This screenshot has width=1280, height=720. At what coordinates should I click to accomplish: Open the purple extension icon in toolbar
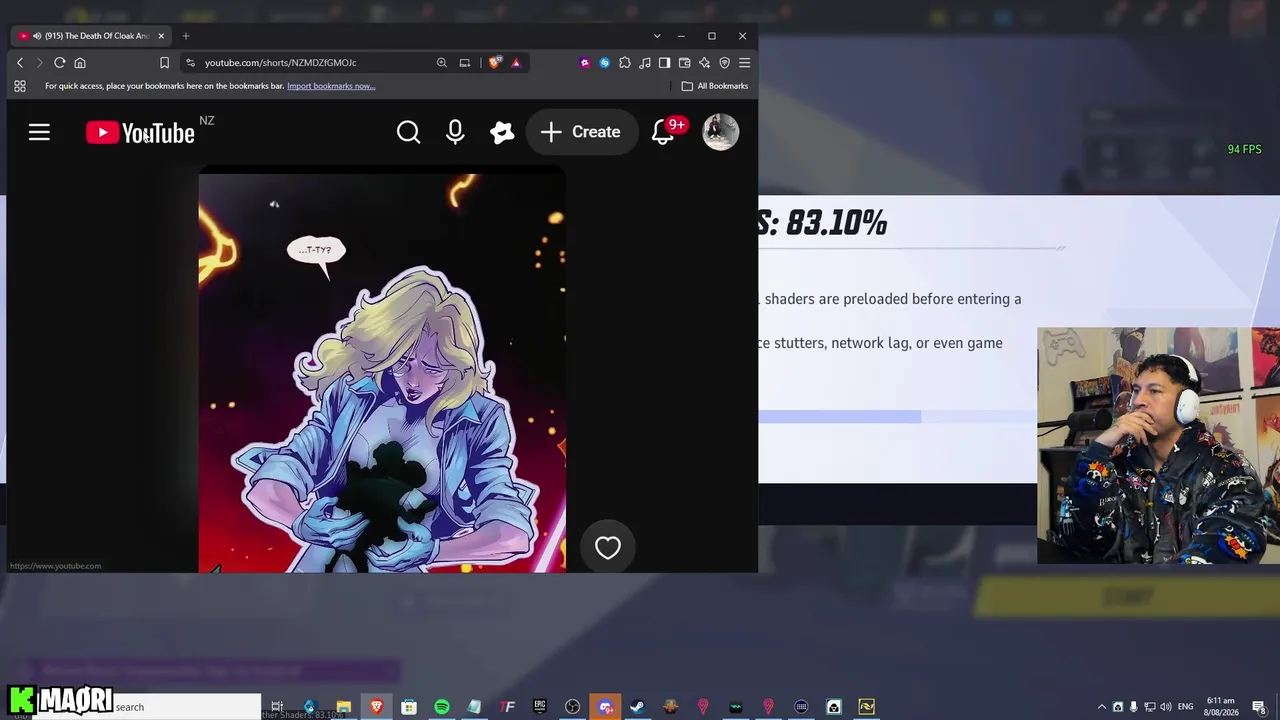point(585,63)
